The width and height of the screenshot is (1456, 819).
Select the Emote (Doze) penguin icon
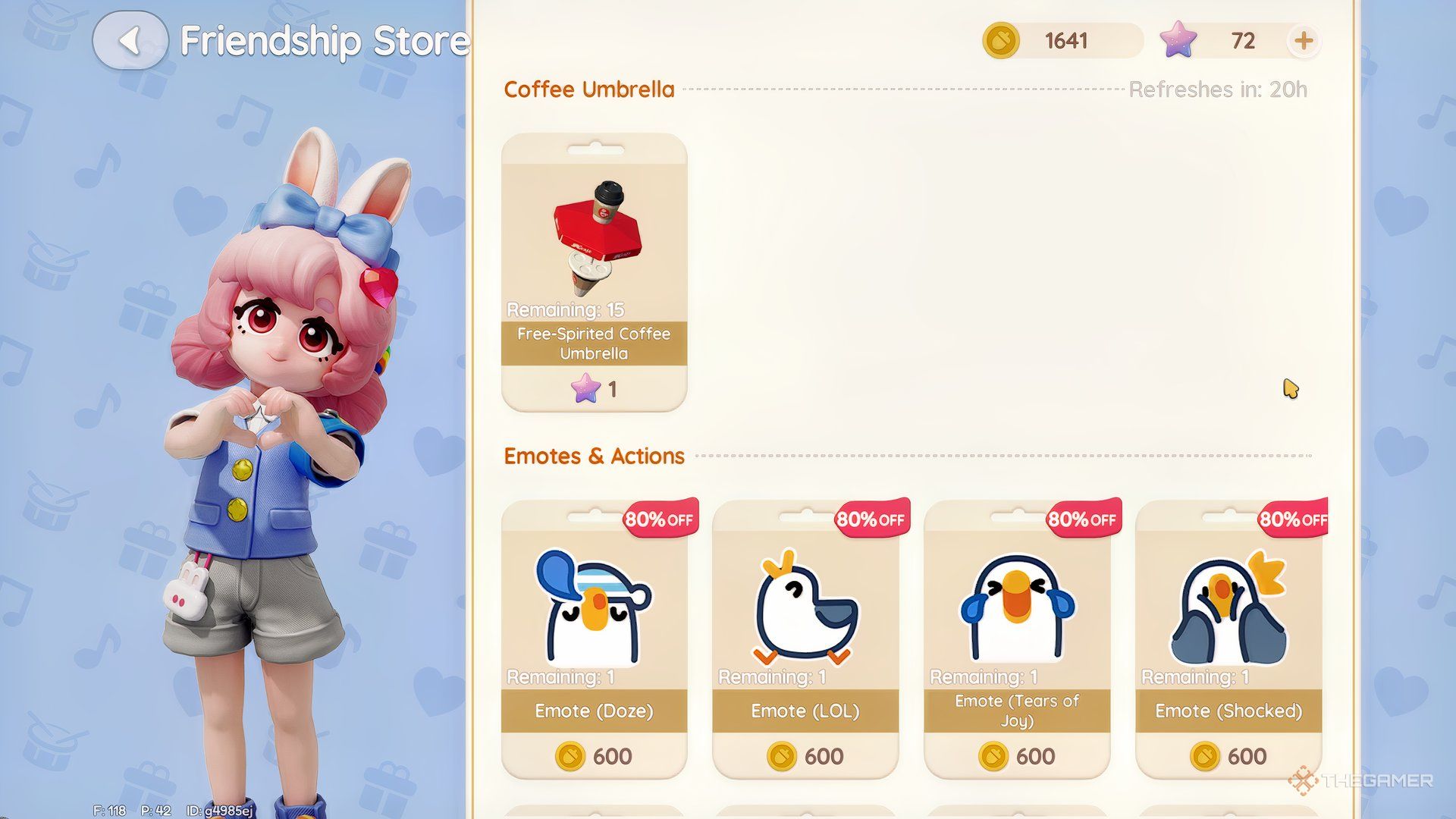click(x=593, y=607)
